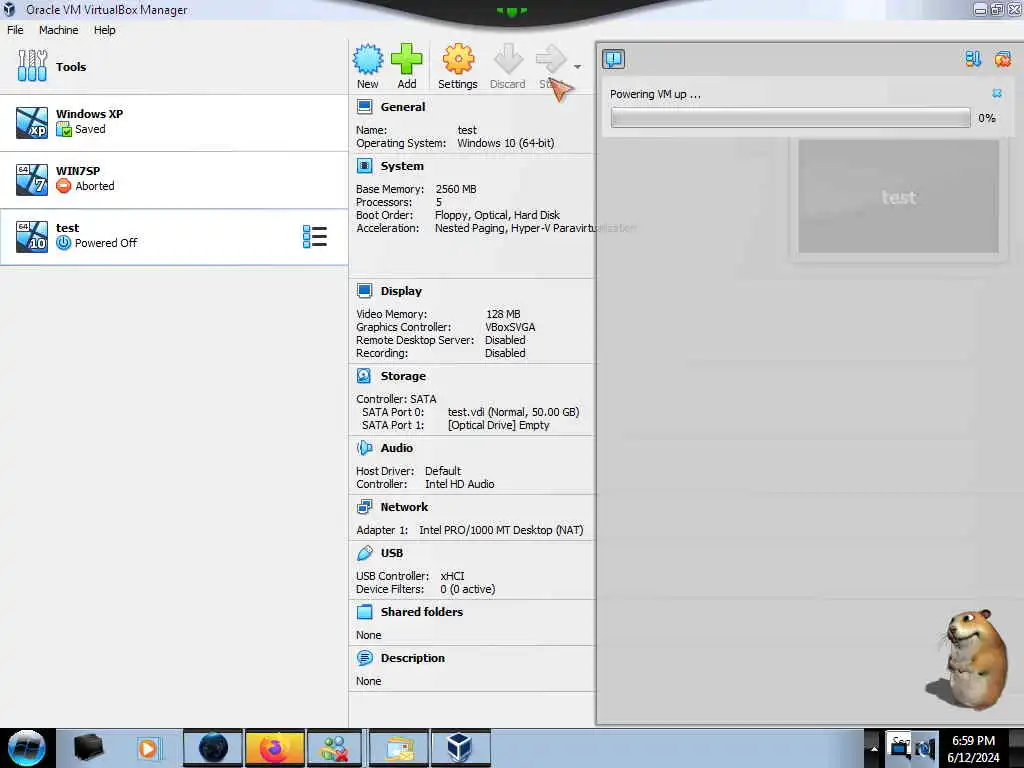Open the File menu
The width and height of the screenshot is (1024, 768).
click(x=15, y=30)
